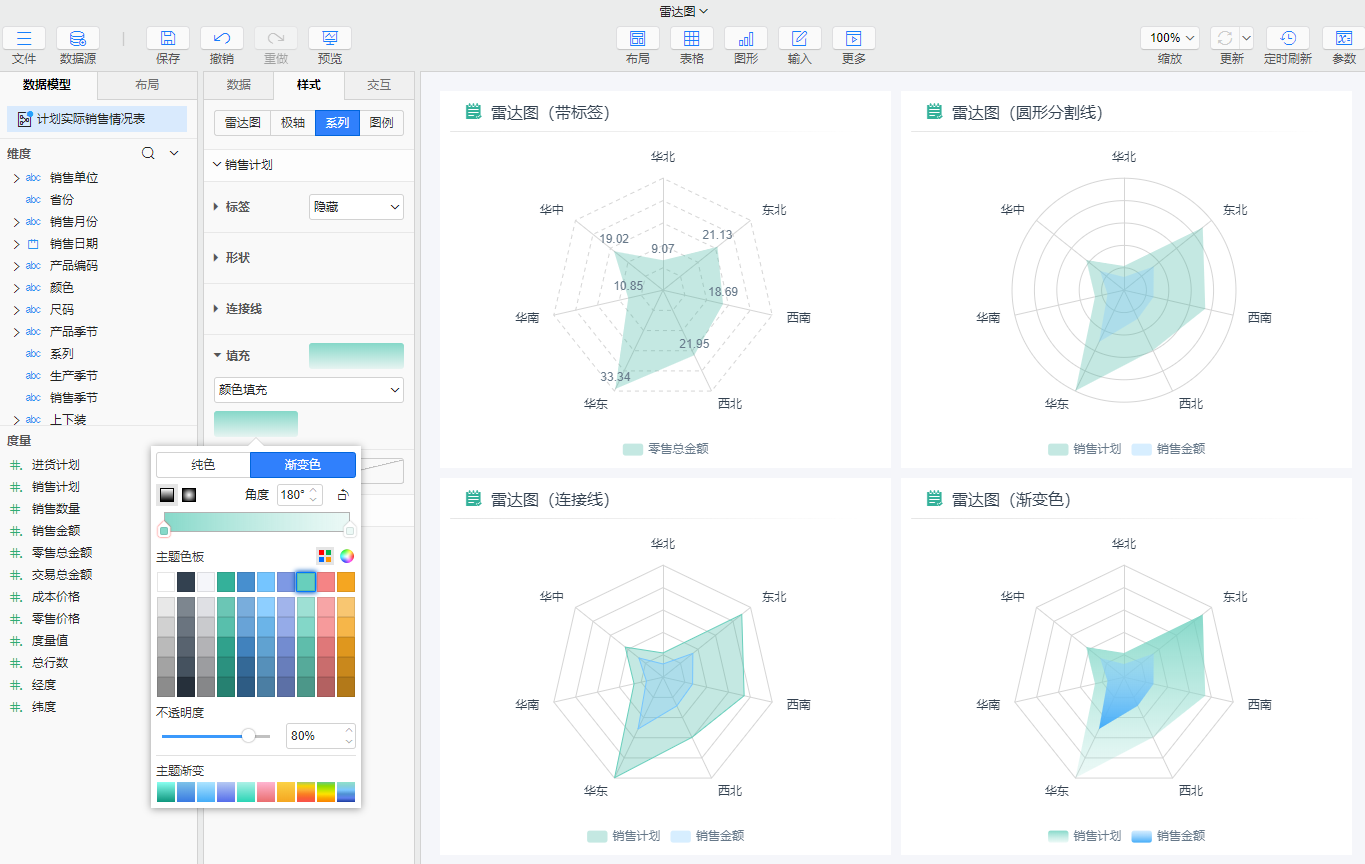1365x864 pixels.
Task: Open the dropdown arrow beside 更新
Action: 1246,38
